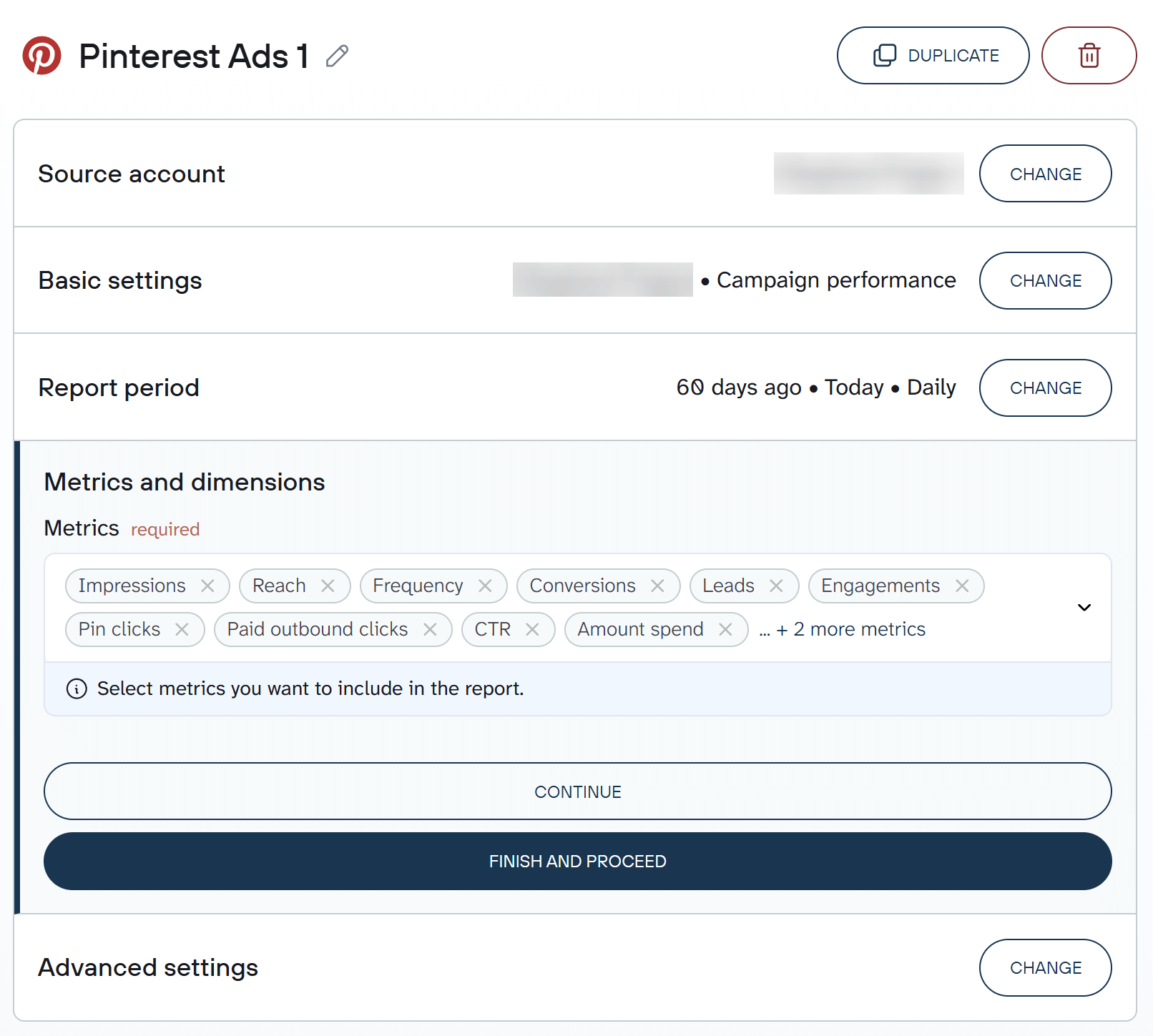
Task: Remove the Engagements metric chip
Action: (962, 586)
